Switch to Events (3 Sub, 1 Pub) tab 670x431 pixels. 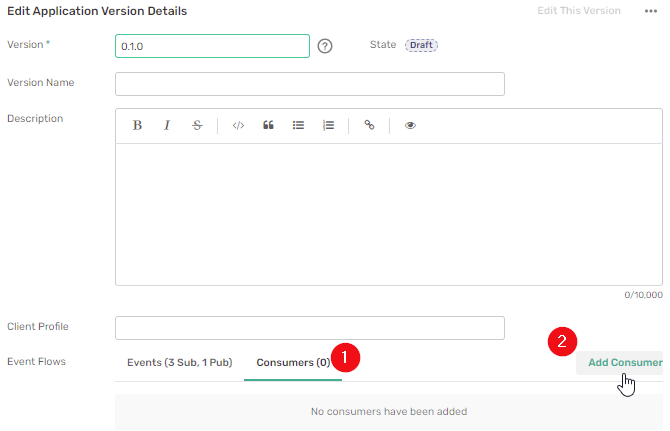coord(180,362)
